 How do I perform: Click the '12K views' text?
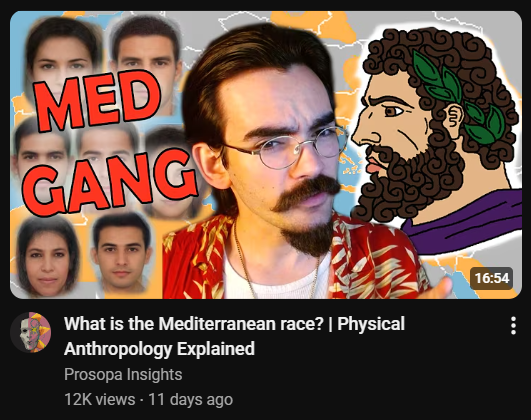click(100, 399)
